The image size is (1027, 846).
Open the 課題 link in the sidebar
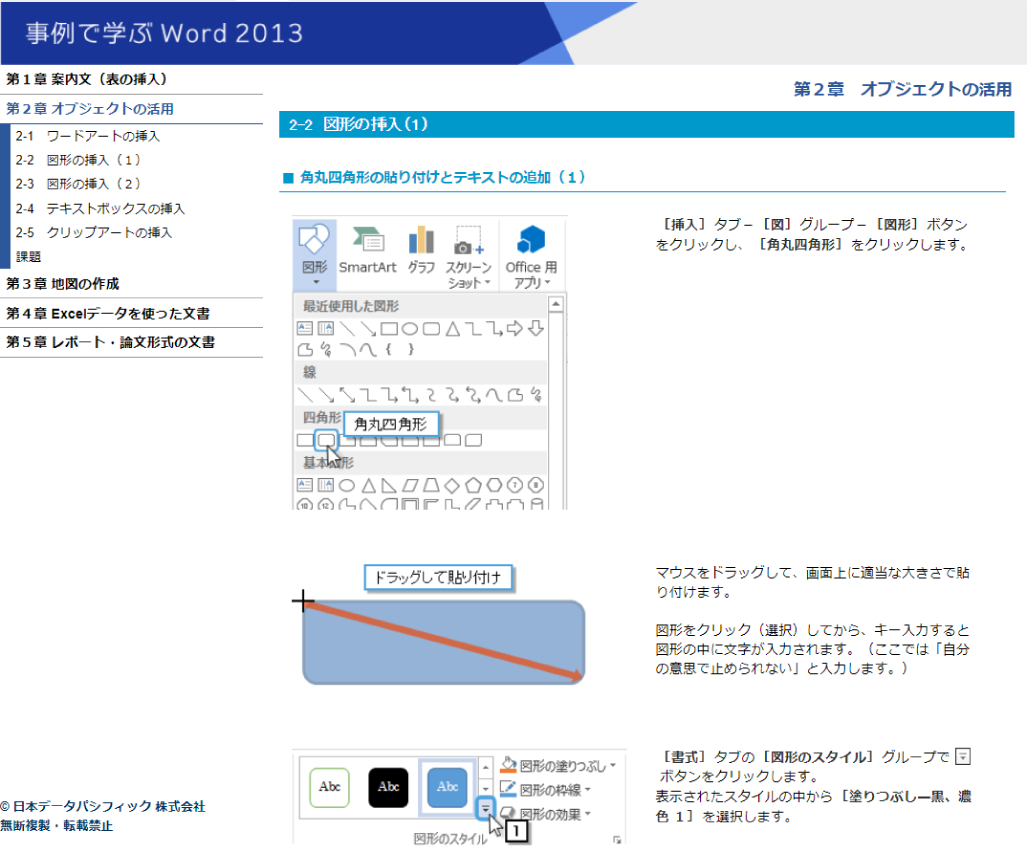pos(29,257)
